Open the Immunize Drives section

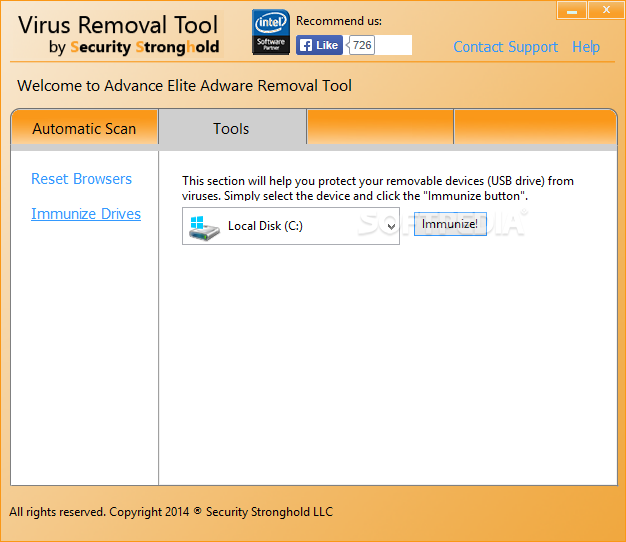86,214
